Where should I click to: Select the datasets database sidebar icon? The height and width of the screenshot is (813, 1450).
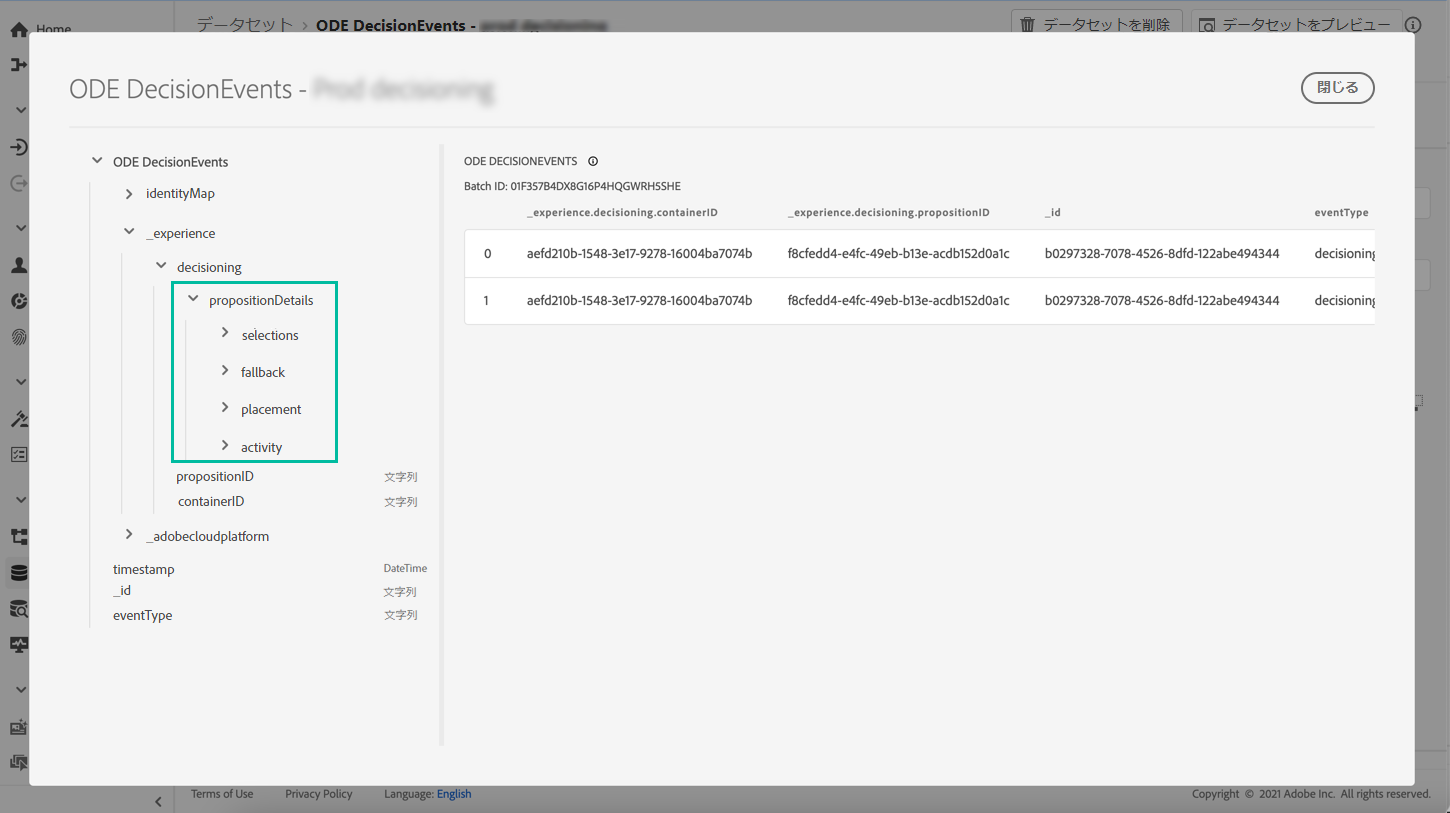pyautogui.click(x=18, y=573)
